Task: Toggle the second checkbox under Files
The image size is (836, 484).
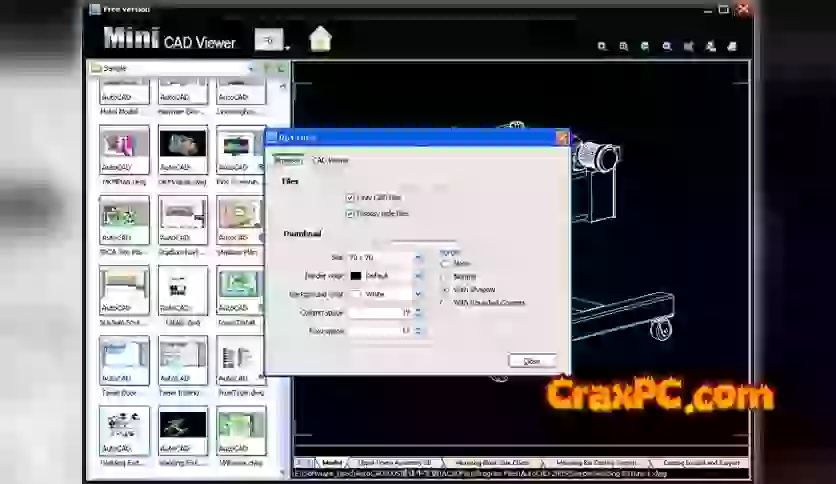Action: [350, 213]
